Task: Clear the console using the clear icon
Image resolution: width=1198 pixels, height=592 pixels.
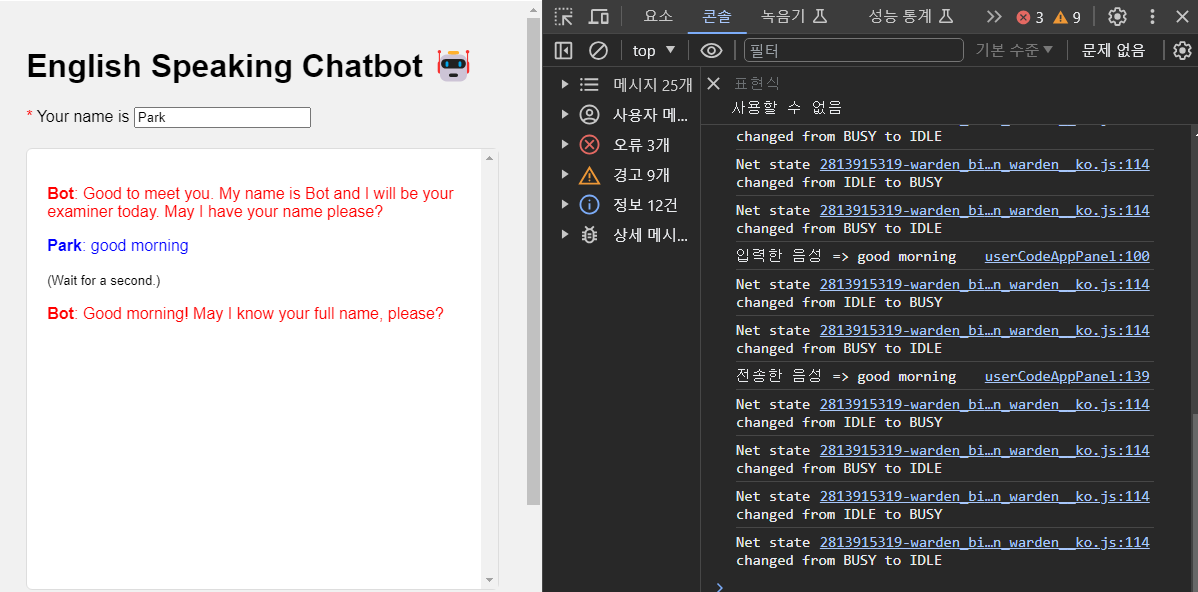Action: pyautogui.click(x=597, y=50)
